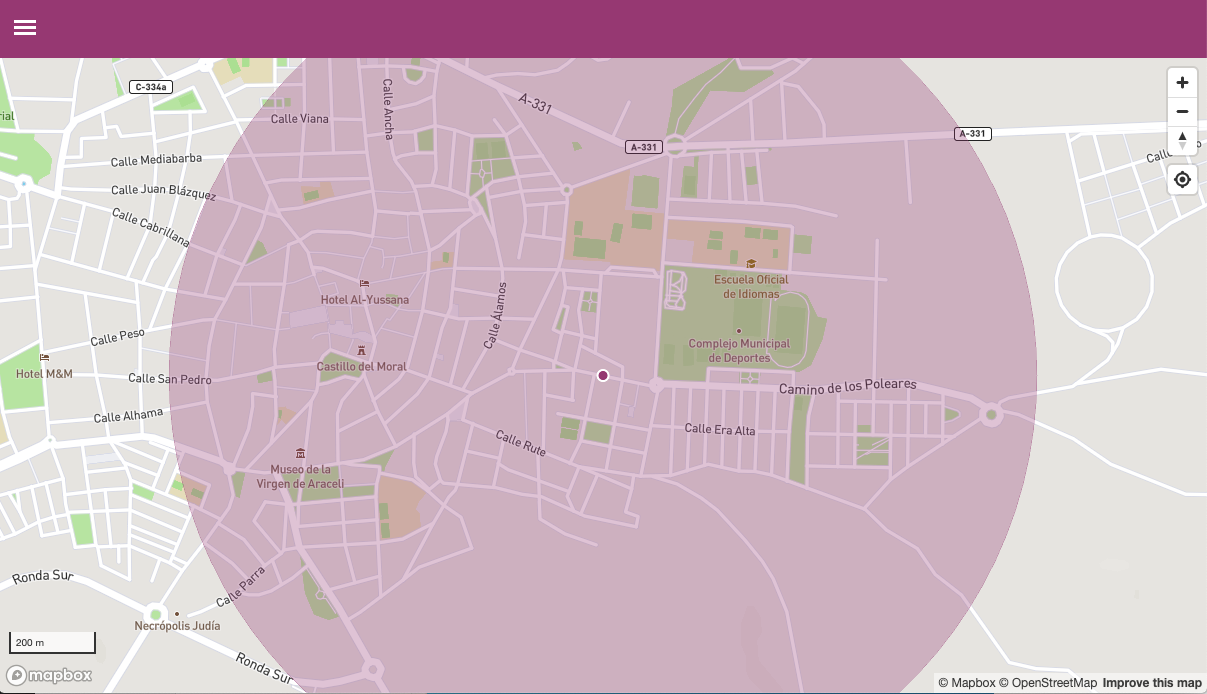Click the Calle Juan Blázquez label
This screenshot has width=1207, height=694.
[x=164, y=190]
